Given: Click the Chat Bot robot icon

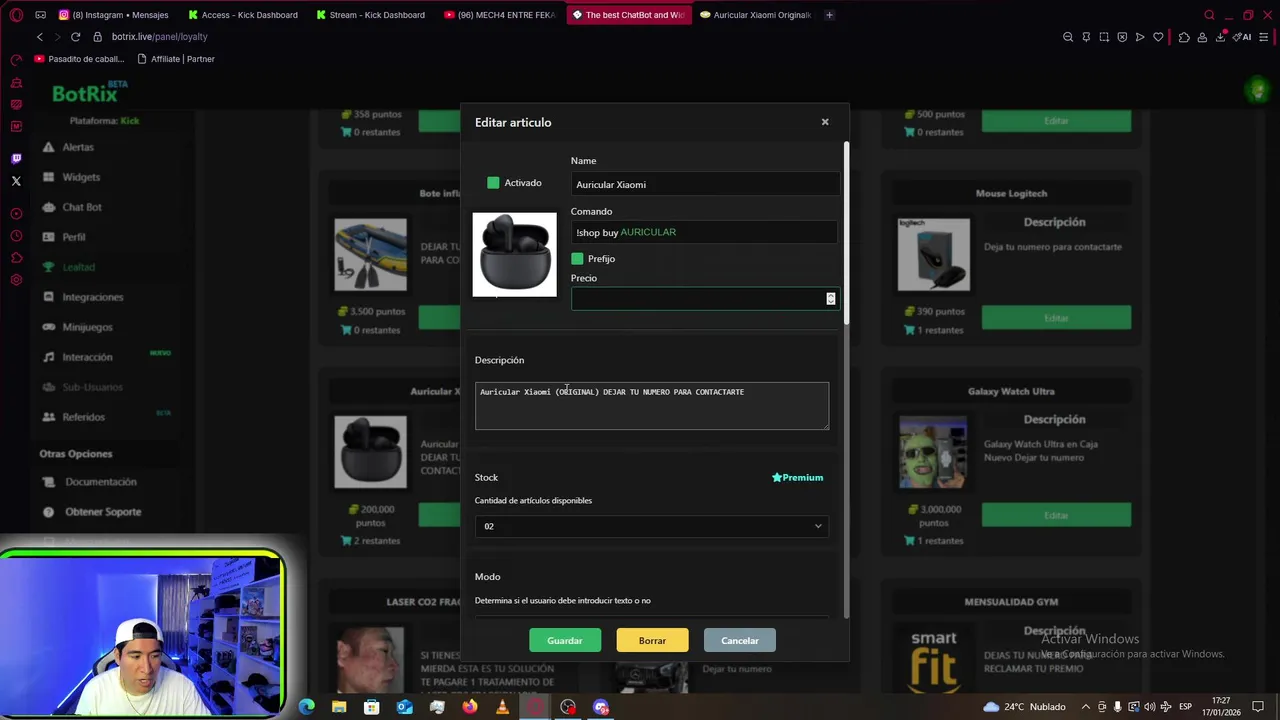Looking at the screenshot, I should (48, 207).
